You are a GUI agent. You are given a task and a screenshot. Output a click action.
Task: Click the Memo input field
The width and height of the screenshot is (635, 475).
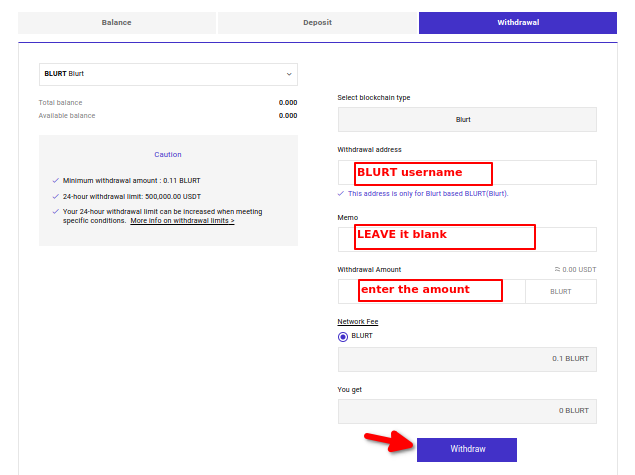click(467, 239)
